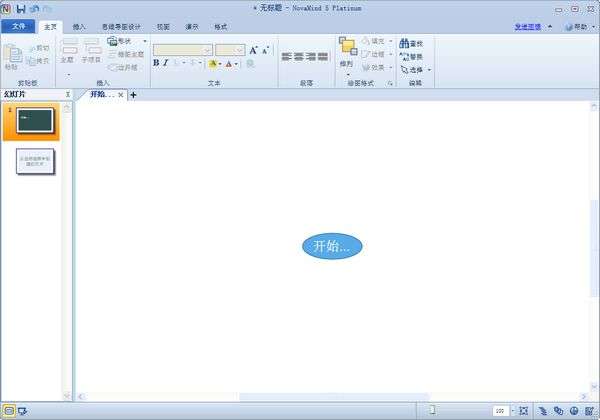The image size is (600, 420).
Task: Open the font size combo box
Action: click(230, 50)
